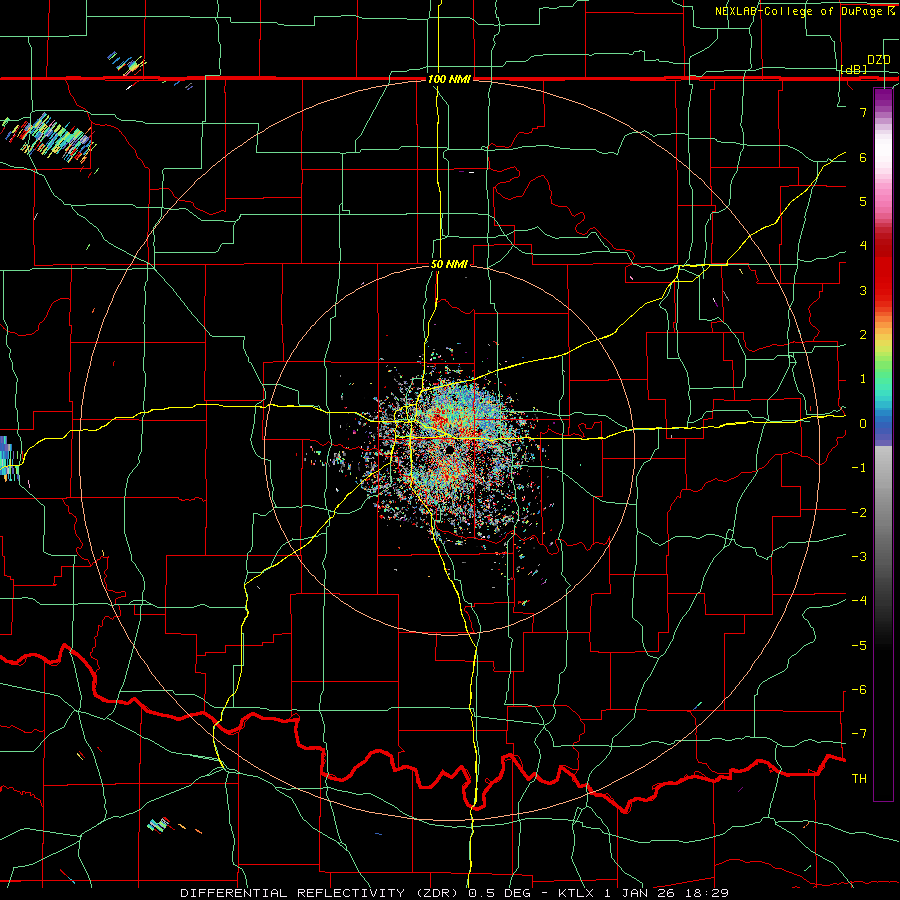
Task: Click the color scale value 0
Action: click(863, 424)
